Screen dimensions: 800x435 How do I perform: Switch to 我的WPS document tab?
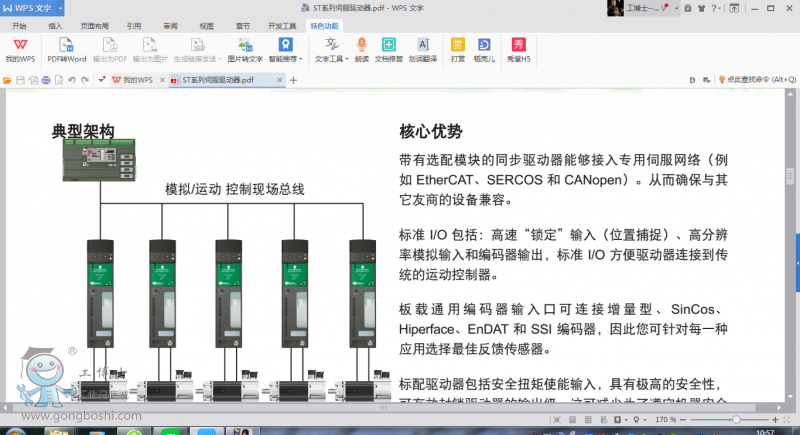[133, 79]
